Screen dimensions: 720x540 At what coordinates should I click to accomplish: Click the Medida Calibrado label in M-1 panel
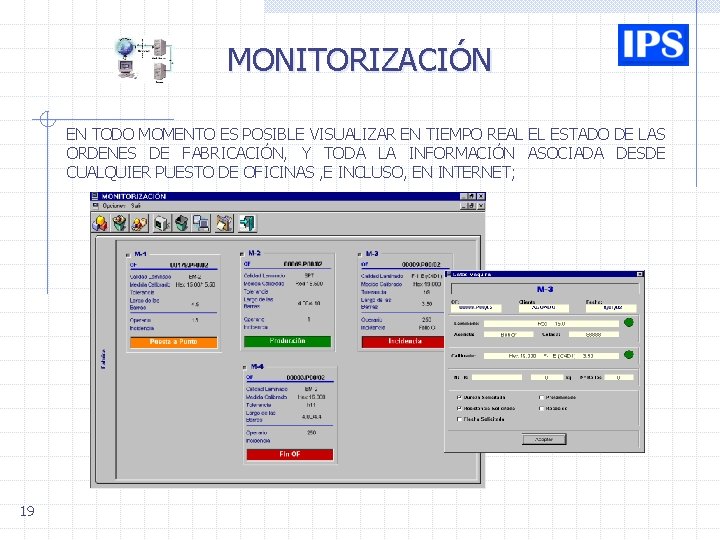click(x=150, y=285)
